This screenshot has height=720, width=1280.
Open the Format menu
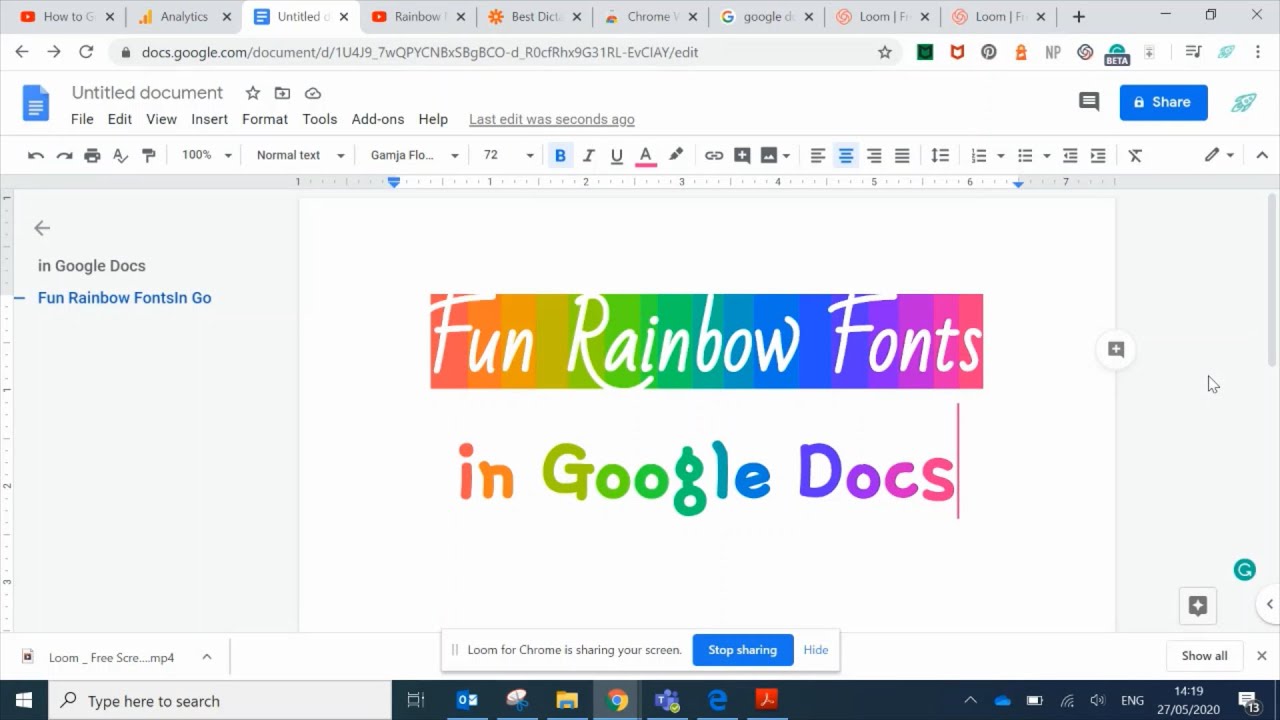click(265, 119)
